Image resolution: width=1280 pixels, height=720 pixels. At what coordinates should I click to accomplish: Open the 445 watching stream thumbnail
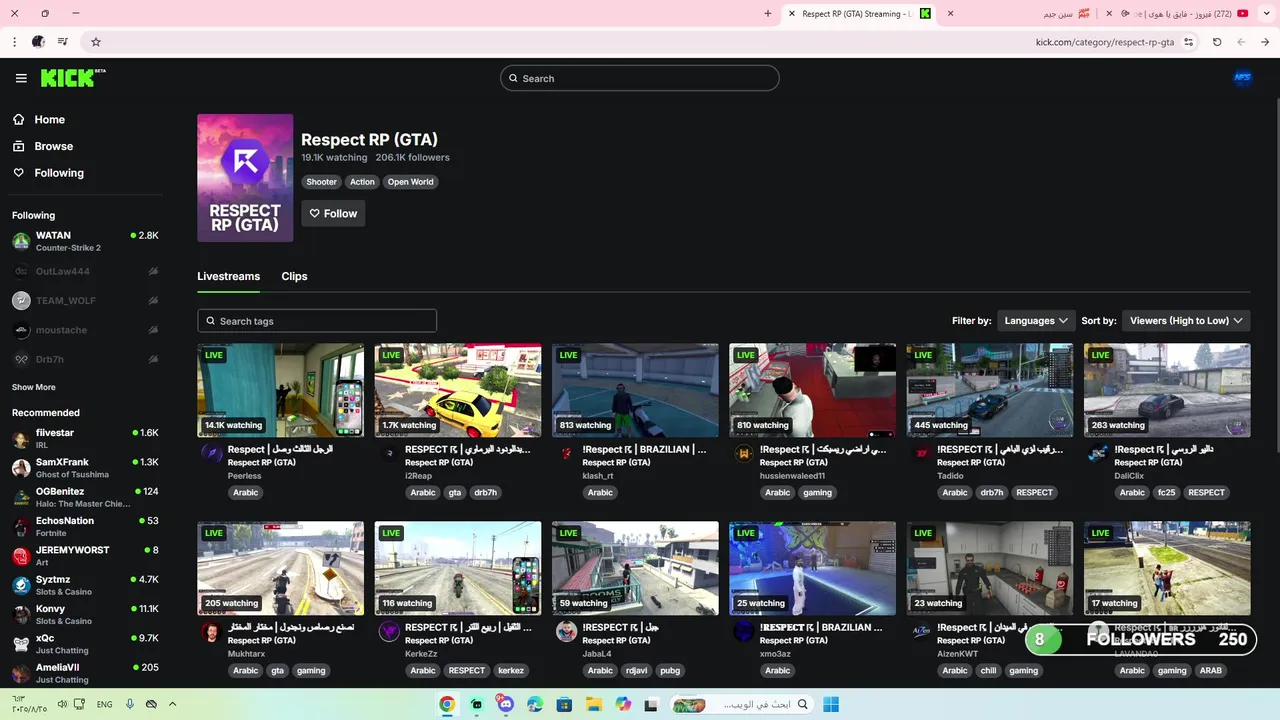990,390
